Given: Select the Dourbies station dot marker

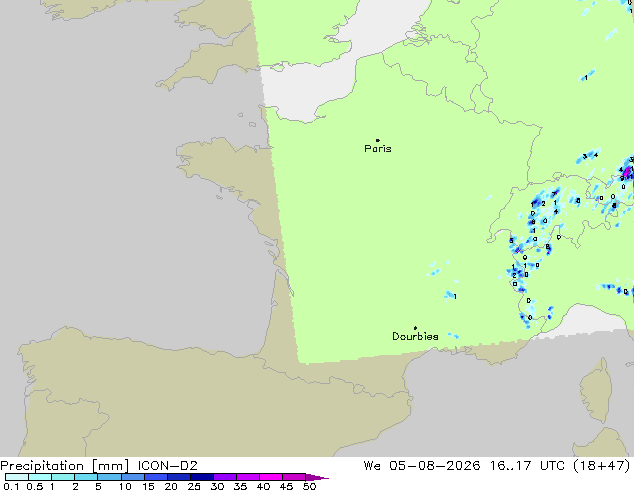Looking at the screenshot, I should point(415,328).
